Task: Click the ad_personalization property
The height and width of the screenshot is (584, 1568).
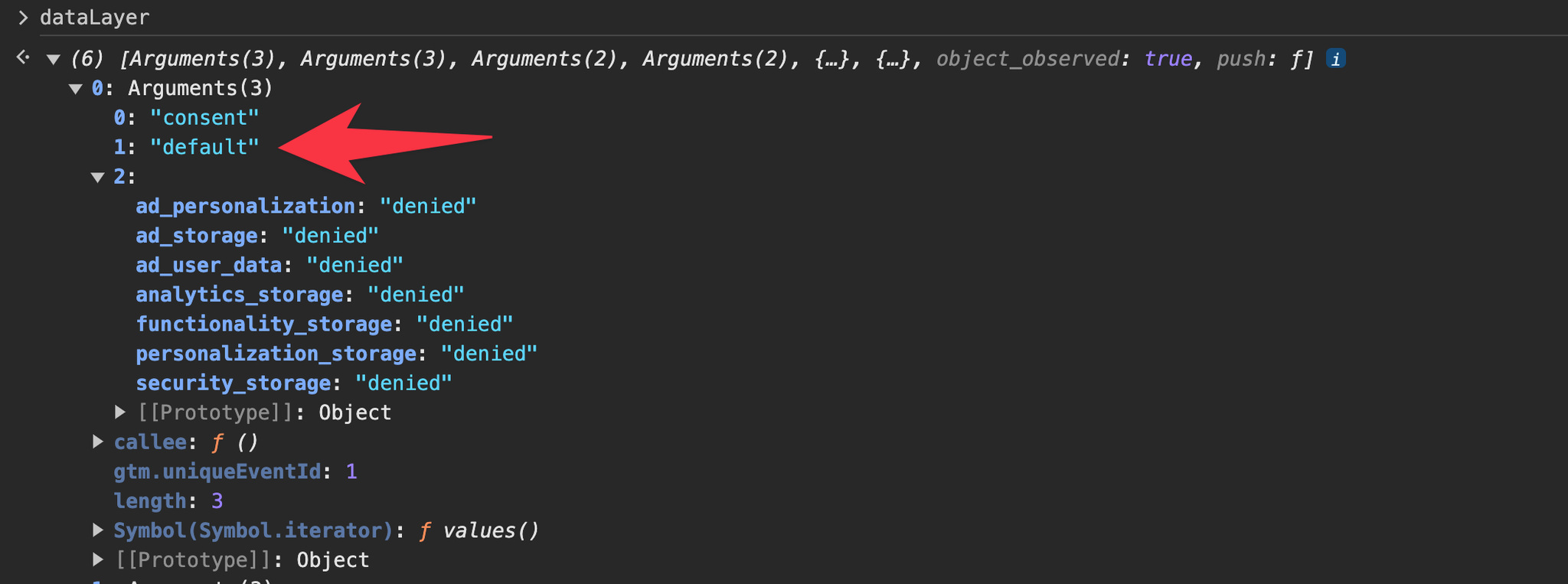Action: coord(245,207)
